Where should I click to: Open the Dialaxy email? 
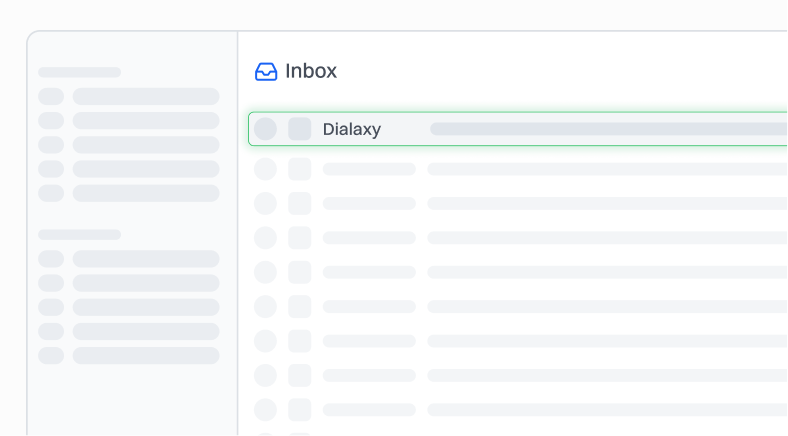coord(352,129)
